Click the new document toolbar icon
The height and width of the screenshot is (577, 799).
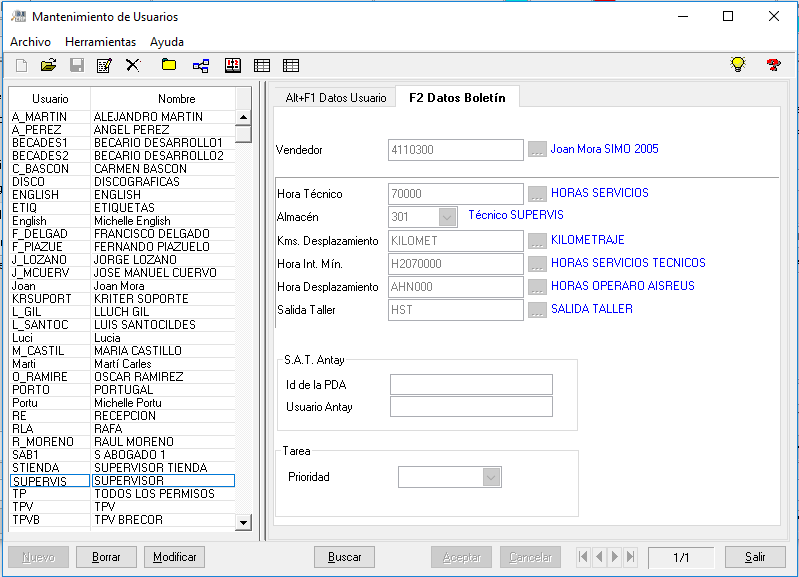coord(21,65)
